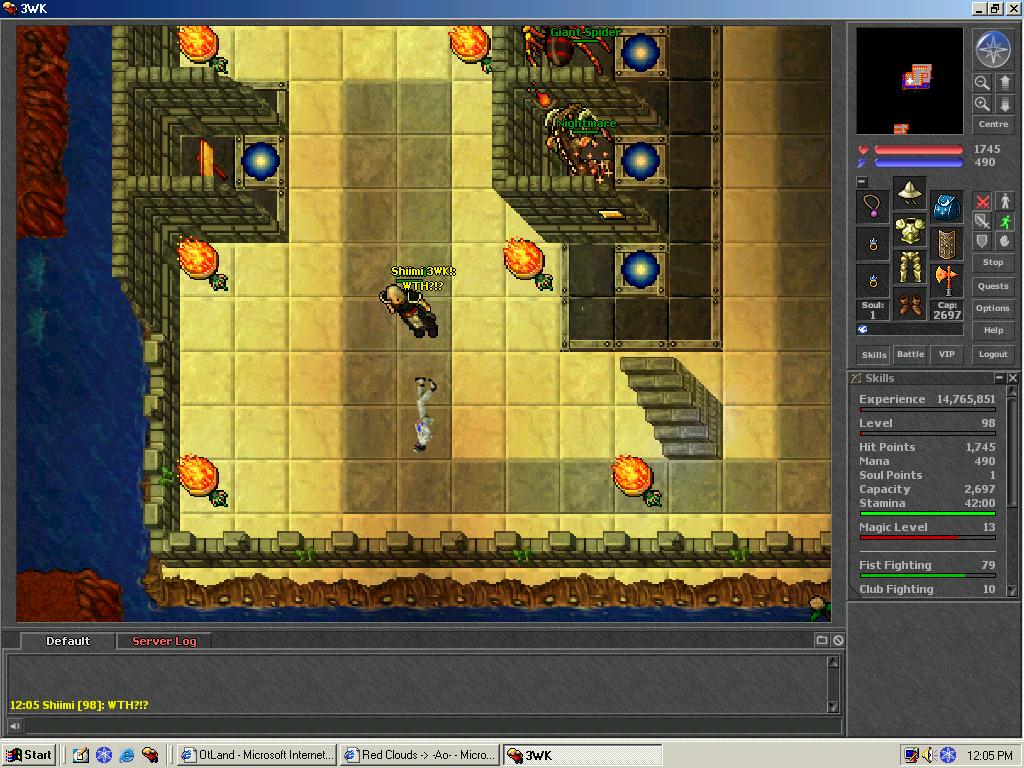The height and width of the screenshot is (768, 1024).
Task: Switch to Red Clouds taskbar window
Action: pyautogui.click(x=421, y=755)
